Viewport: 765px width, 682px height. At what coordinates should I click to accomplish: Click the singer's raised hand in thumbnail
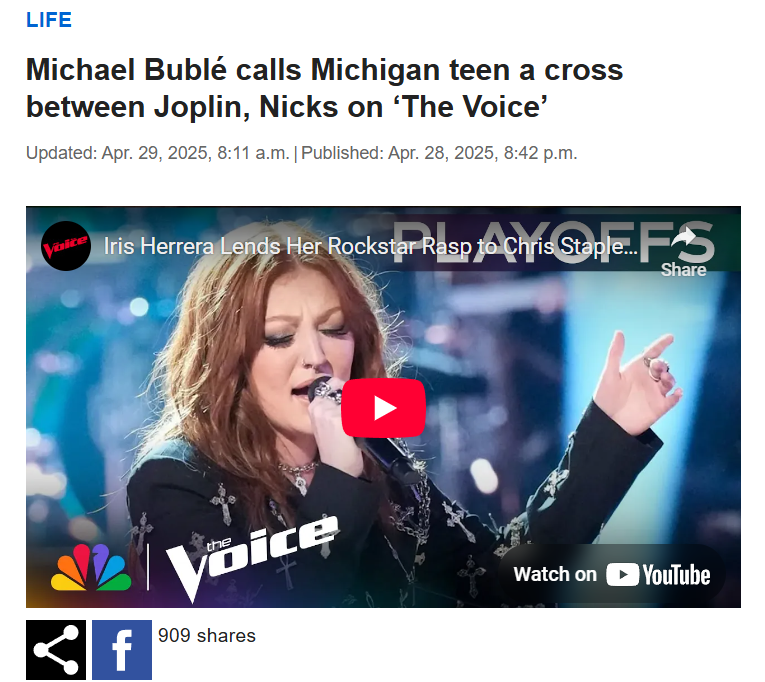tap(637, 378)
